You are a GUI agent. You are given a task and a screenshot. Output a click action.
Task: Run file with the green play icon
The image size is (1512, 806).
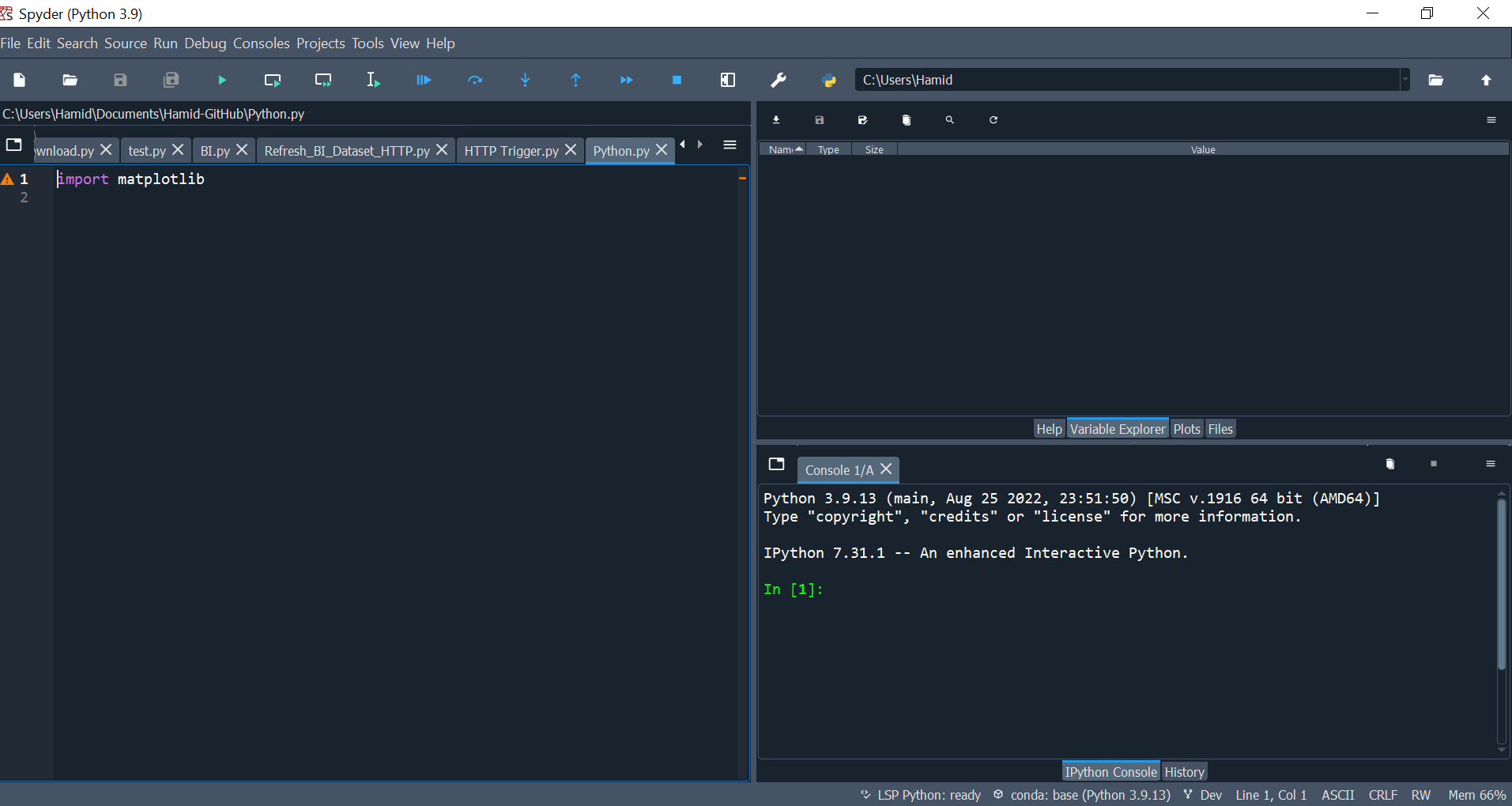(x=222, y=80)
